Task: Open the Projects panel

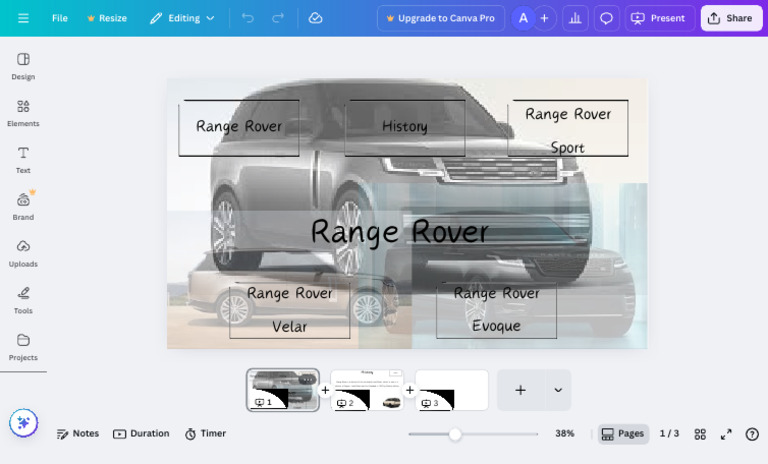Action: pyautogui.click(x=23, y=347)
